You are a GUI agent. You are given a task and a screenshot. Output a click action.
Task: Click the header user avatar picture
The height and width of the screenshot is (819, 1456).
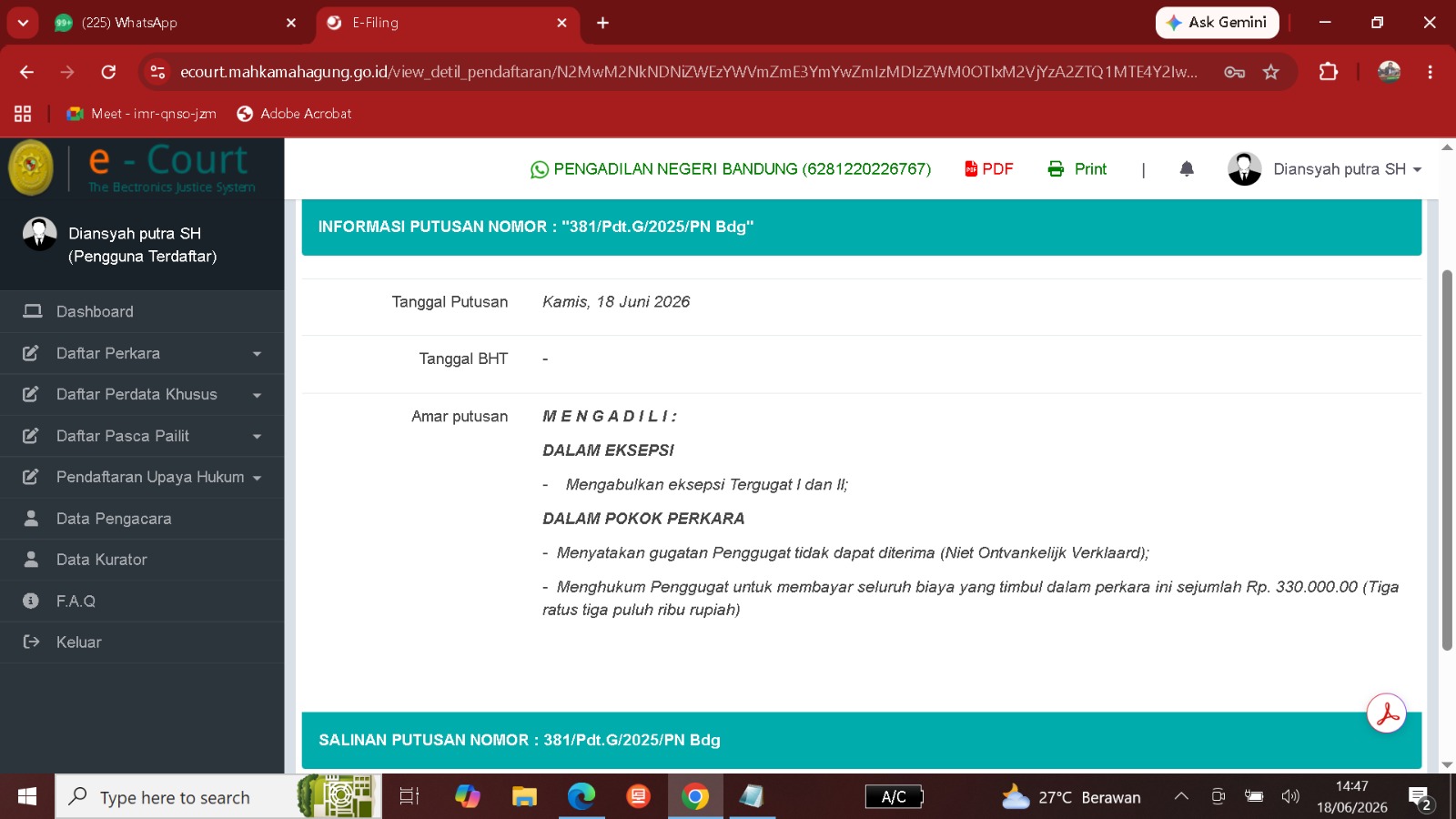[x=1244, y=168]
